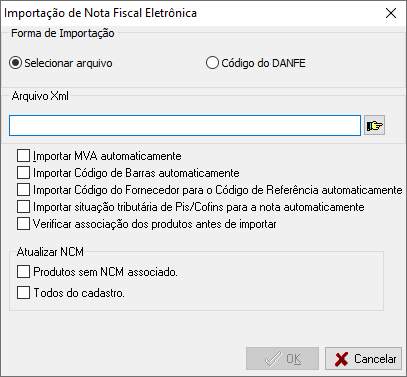Click the gray checkmark icon on OK
This screenshot has width=407, height=377.
tap(273, 359)
